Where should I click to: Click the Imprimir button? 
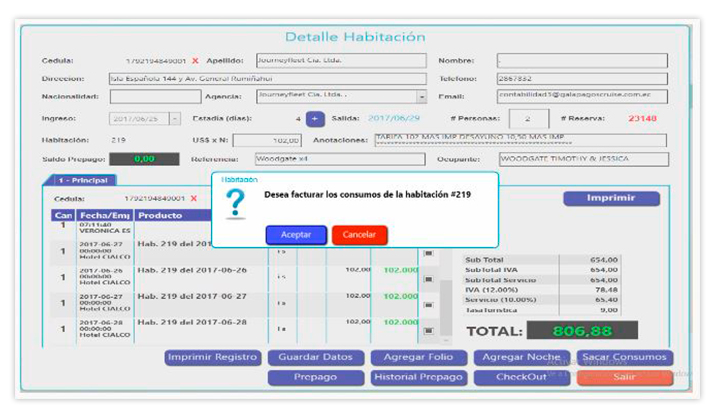pyautogui.click(x=610, y=198)
